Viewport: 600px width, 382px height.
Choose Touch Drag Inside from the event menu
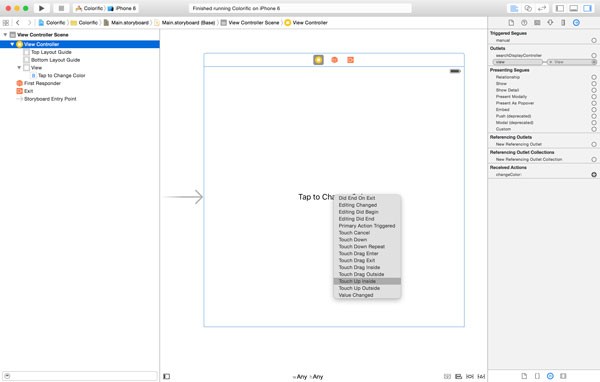click(367, 267)
